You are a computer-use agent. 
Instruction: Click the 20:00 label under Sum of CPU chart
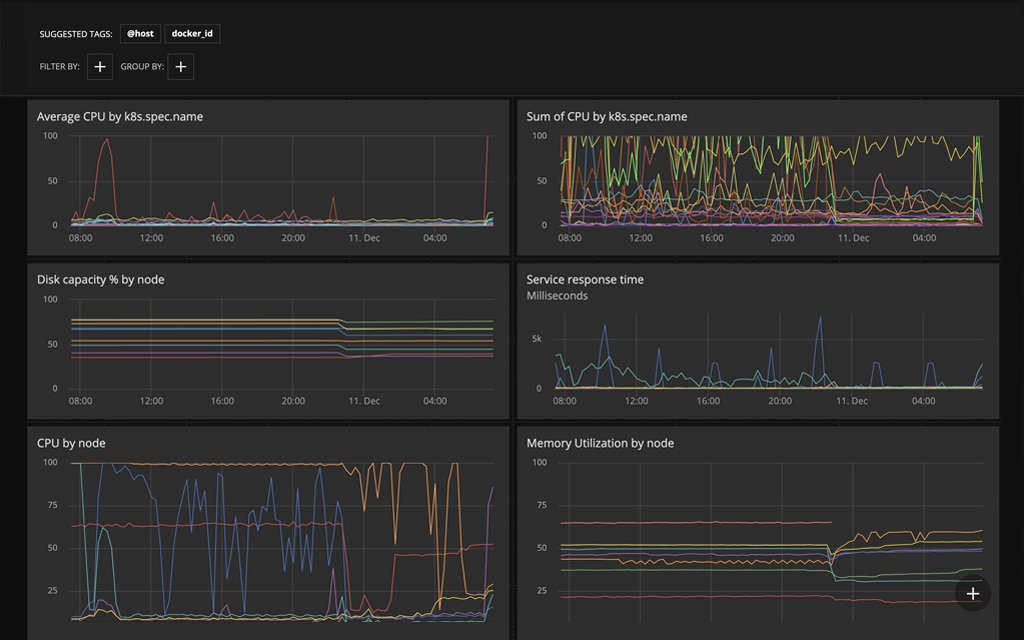(782, 238)
